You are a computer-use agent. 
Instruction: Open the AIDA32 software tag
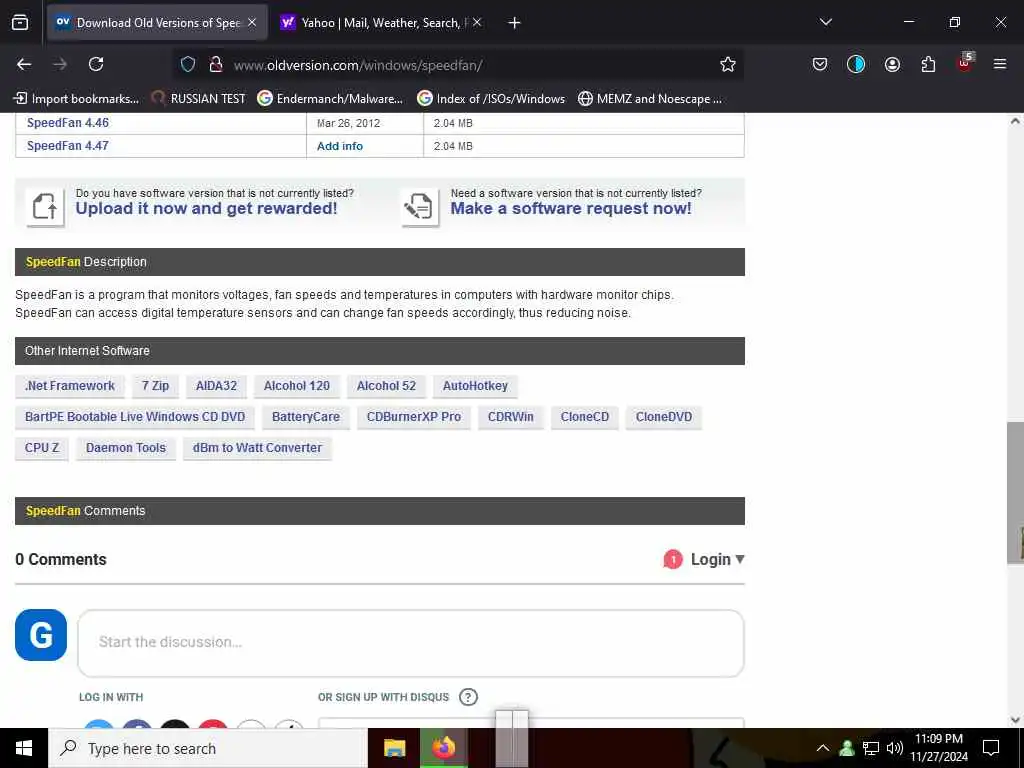[x=216, y=386]
